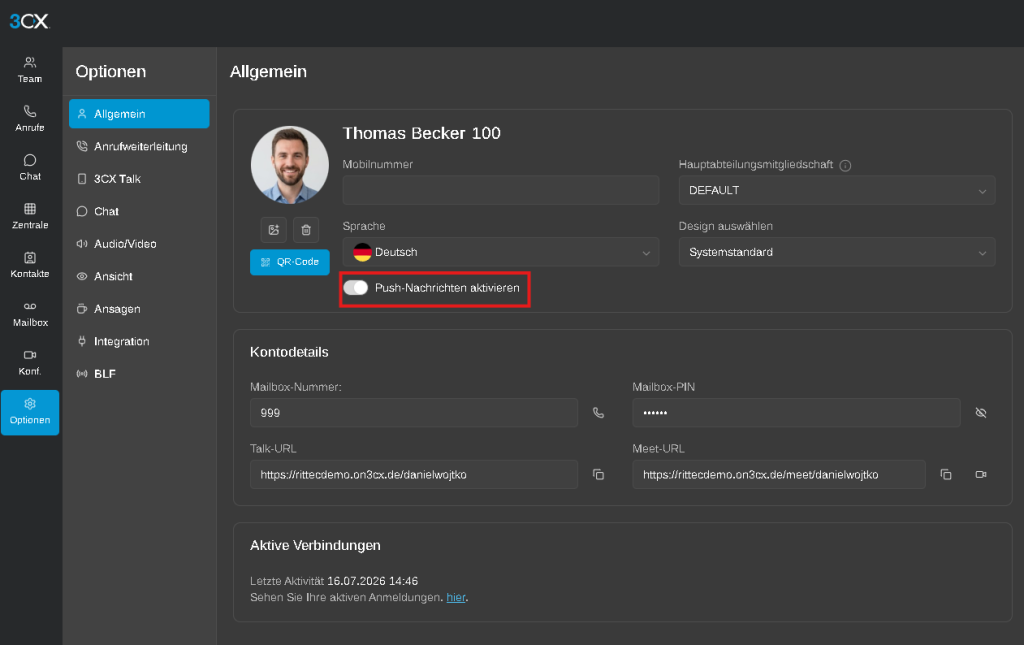
Task: Click the Hauptabteilungsmitgliedschaft info icon
Action: click(x=846, y=166)
